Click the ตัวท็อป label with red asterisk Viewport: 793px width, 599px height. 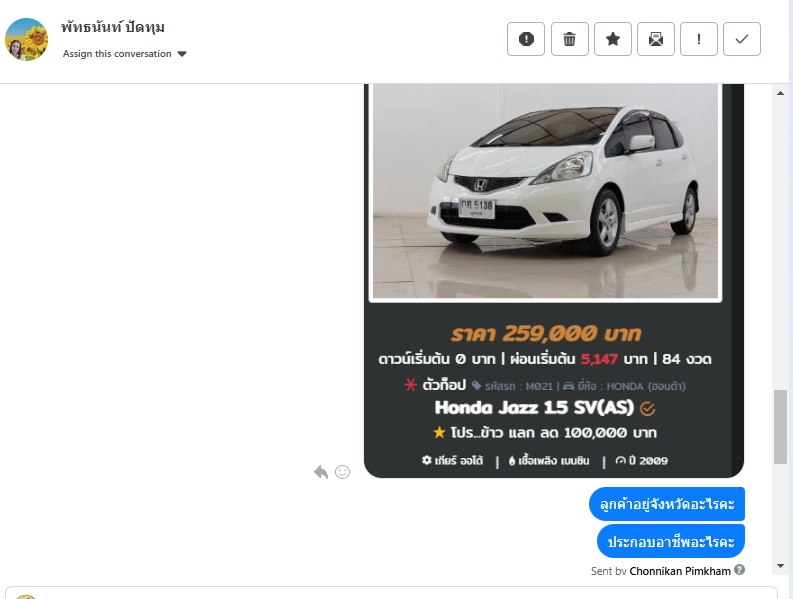coord(435,385)
